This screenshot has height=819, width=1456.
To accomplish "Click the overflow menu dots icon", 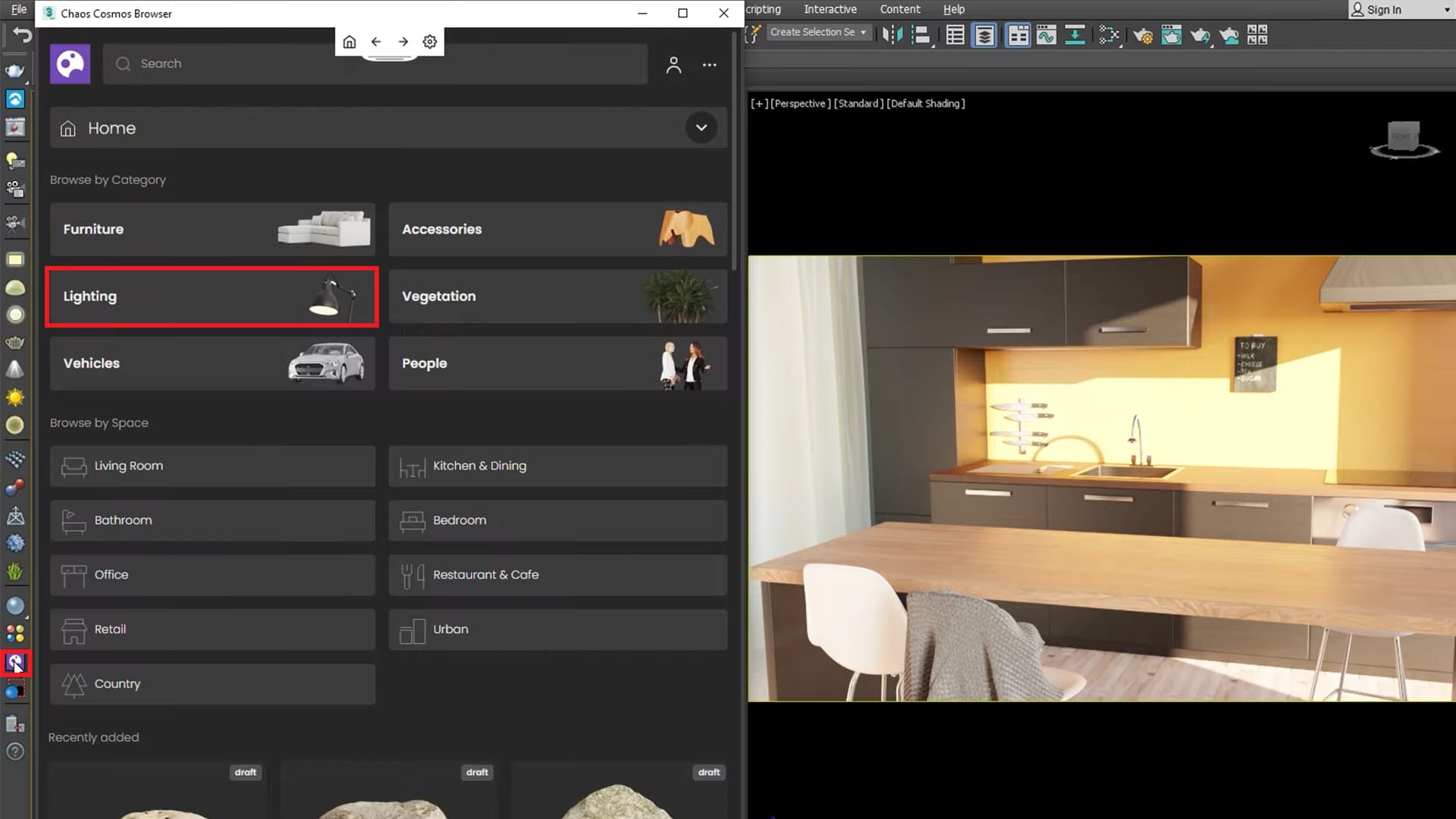I will coord(710,64).
